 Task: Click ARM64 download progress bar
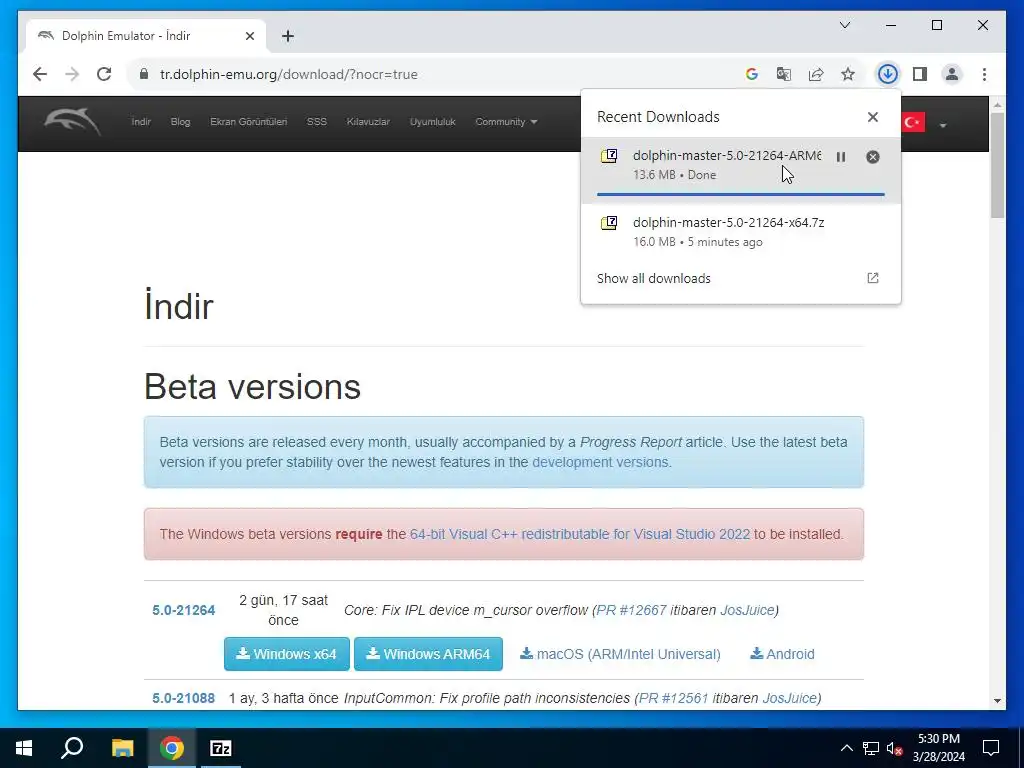[741, 194]
